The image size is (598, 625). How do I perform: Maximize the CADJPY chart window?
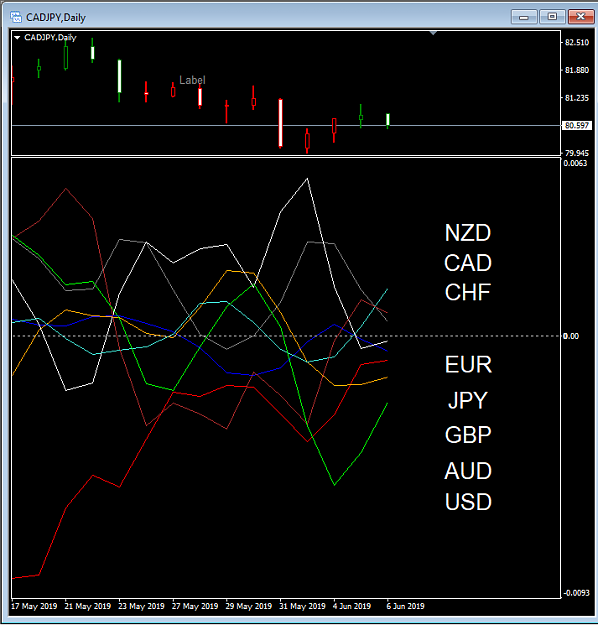(552, 17)
